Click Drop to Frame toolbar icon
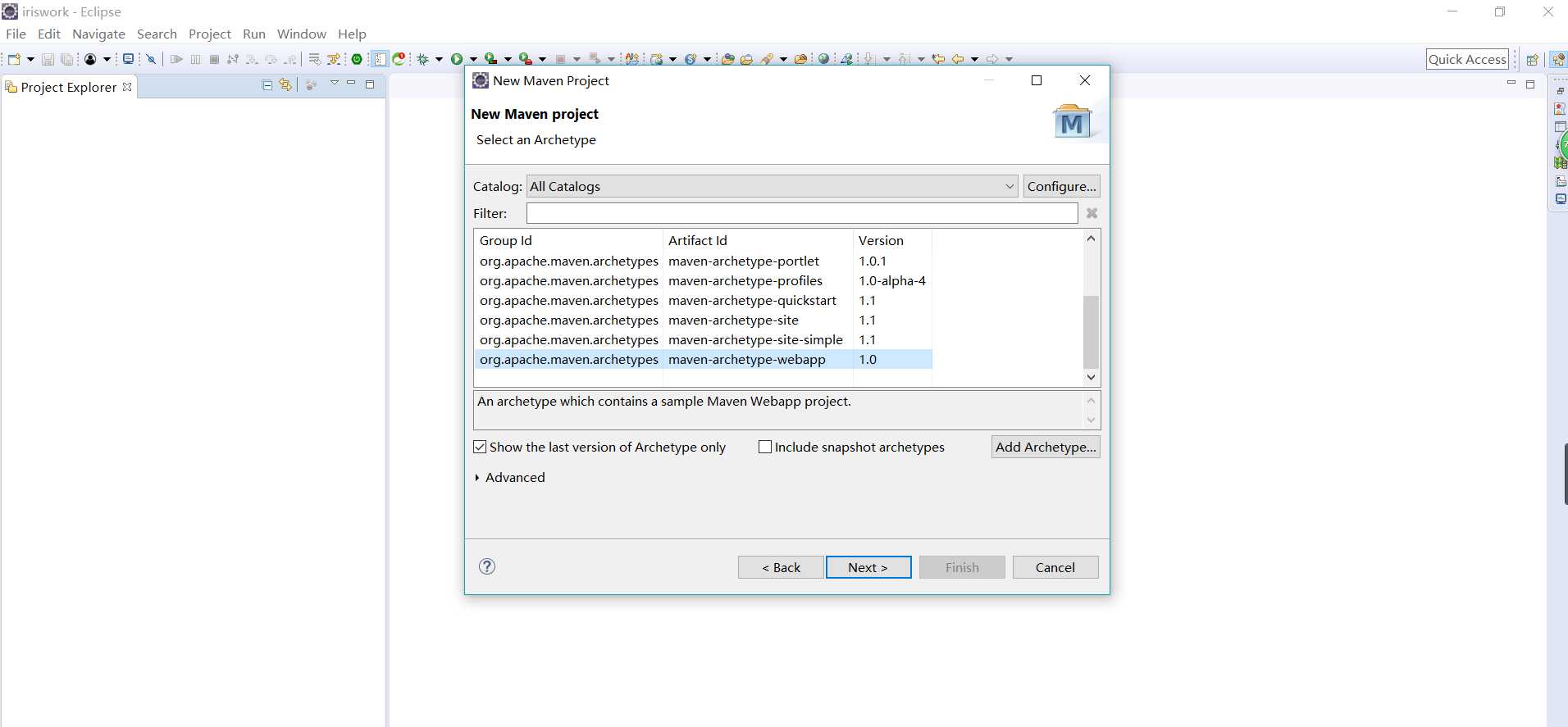Image resolution: width=1568 pixels, height=727 pixels. [314, 59]
